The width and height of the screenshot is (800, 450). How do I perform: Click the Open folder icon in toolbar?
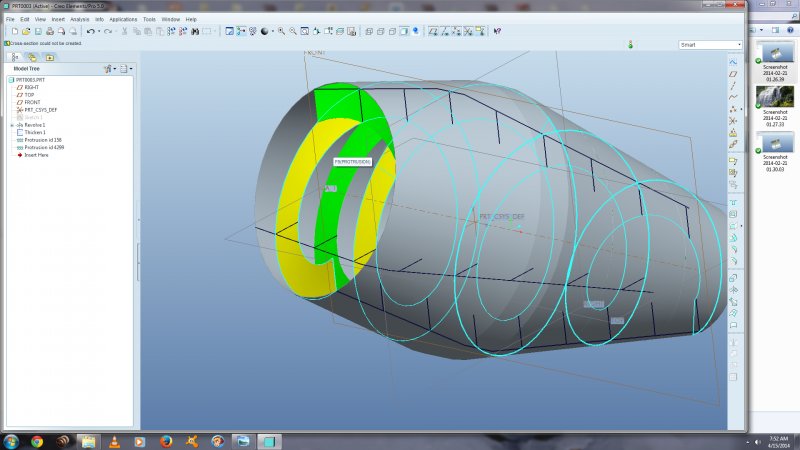click(24, 31)
